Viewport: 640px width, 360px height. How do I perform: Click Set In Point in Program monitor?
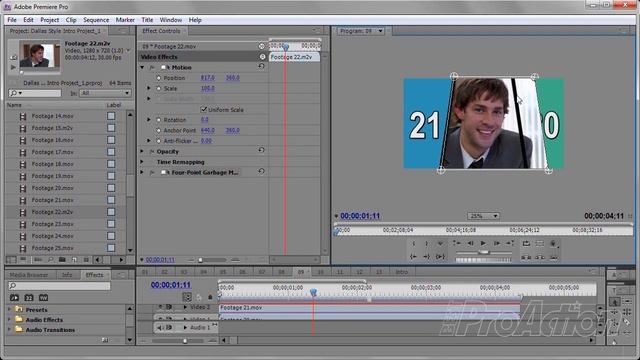[413, 243]
